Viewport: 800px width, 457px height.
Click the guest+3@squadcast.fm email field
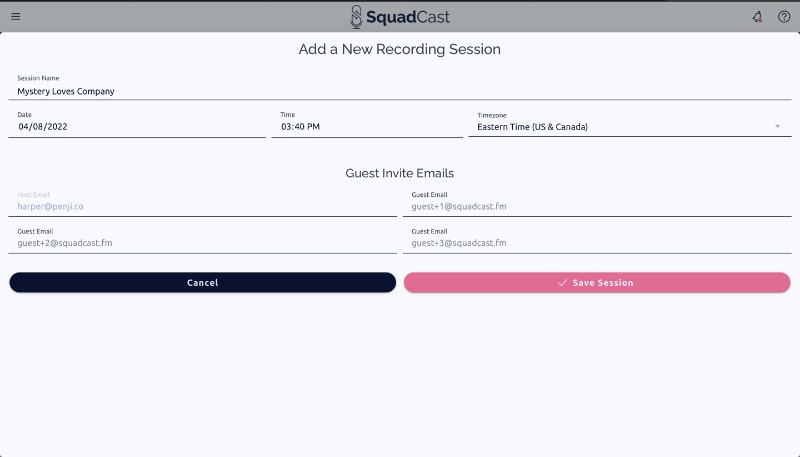pyautogui.click(x=597, y=243)
